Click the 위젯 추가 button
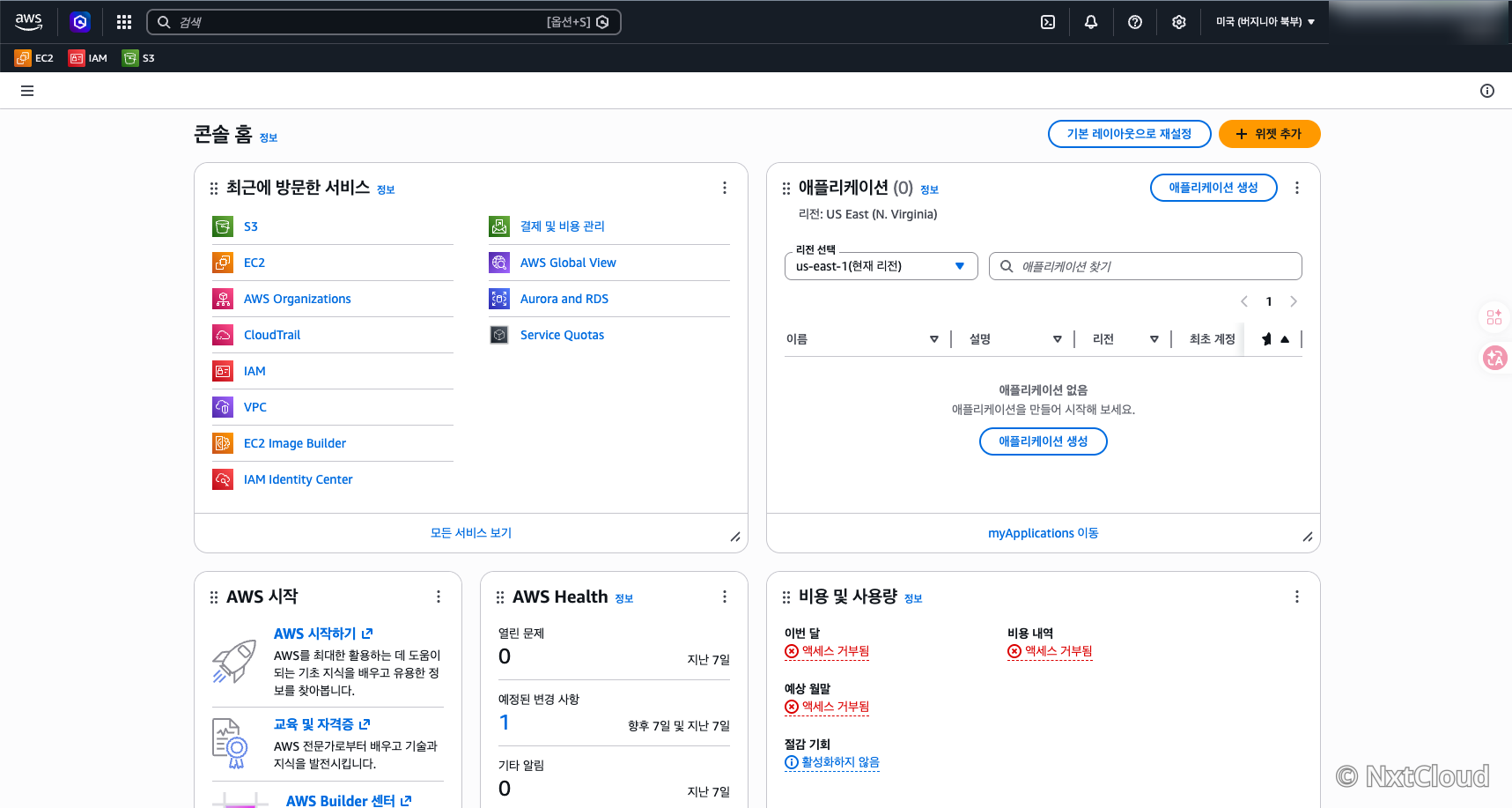The height and width of the screenshot is (808, 1512). coord(1270,134)
